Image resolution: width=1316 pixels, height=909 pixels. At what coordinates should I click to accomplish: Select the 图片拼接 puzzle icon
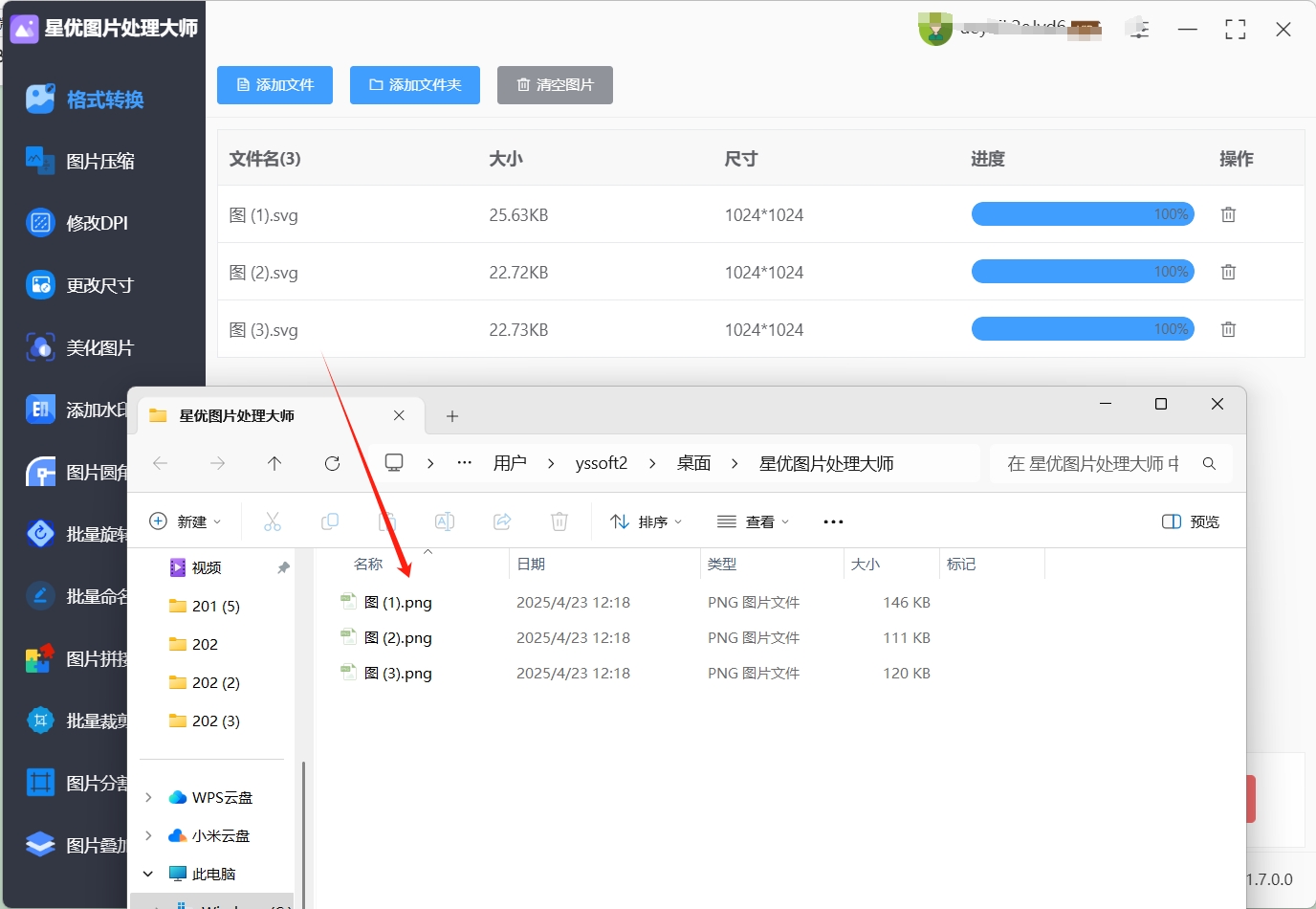pyautogui.click(x=40, y=658)
